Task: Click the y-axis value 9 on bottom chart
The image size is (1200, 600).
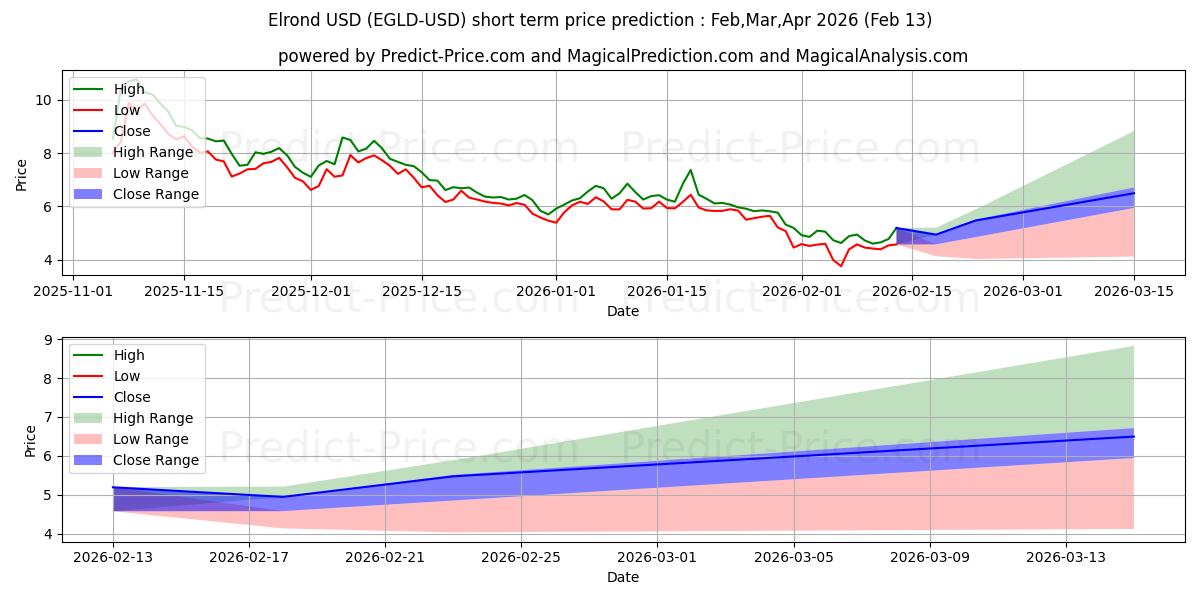Action: tap(47, 341)
